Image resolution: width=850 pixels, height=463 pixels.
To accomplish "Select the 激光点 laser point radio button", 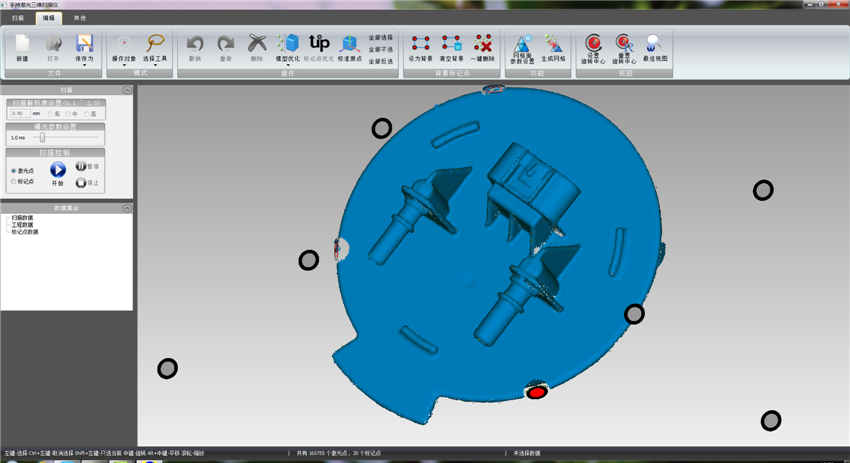I will 13,171.
